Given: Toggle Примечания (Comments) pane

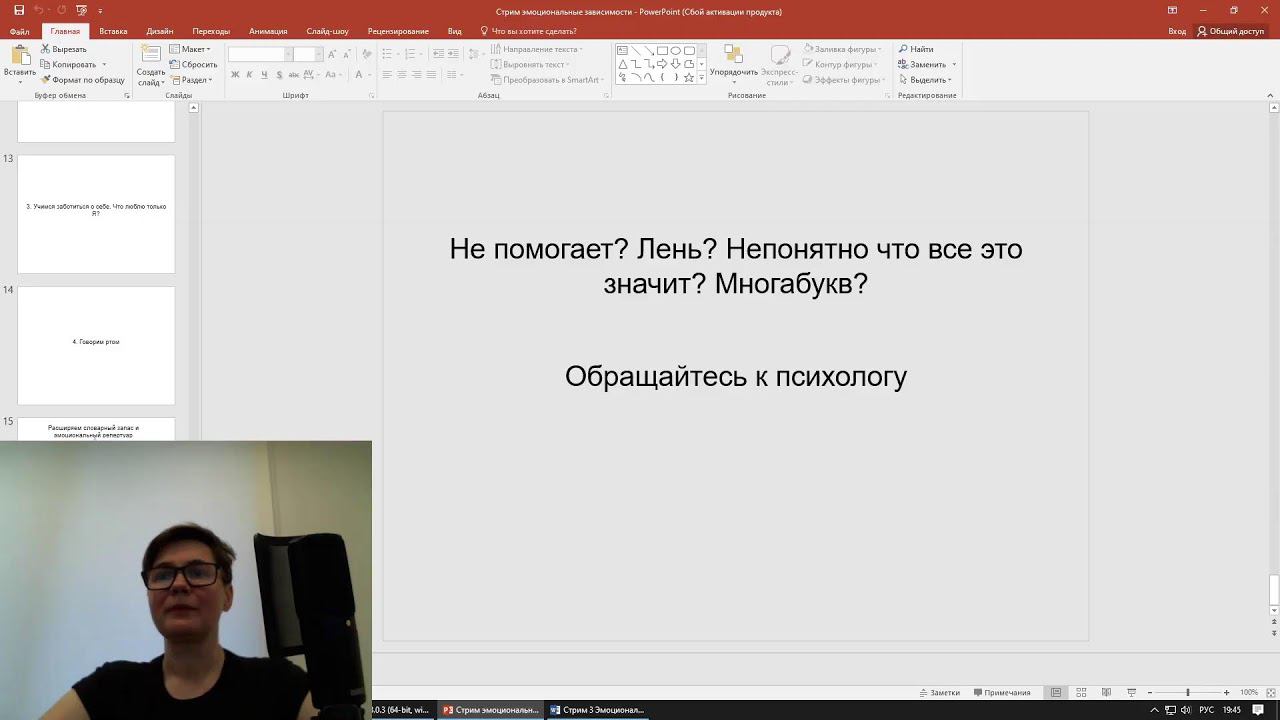Looking at the screenshot, I should click(1002, 693).
